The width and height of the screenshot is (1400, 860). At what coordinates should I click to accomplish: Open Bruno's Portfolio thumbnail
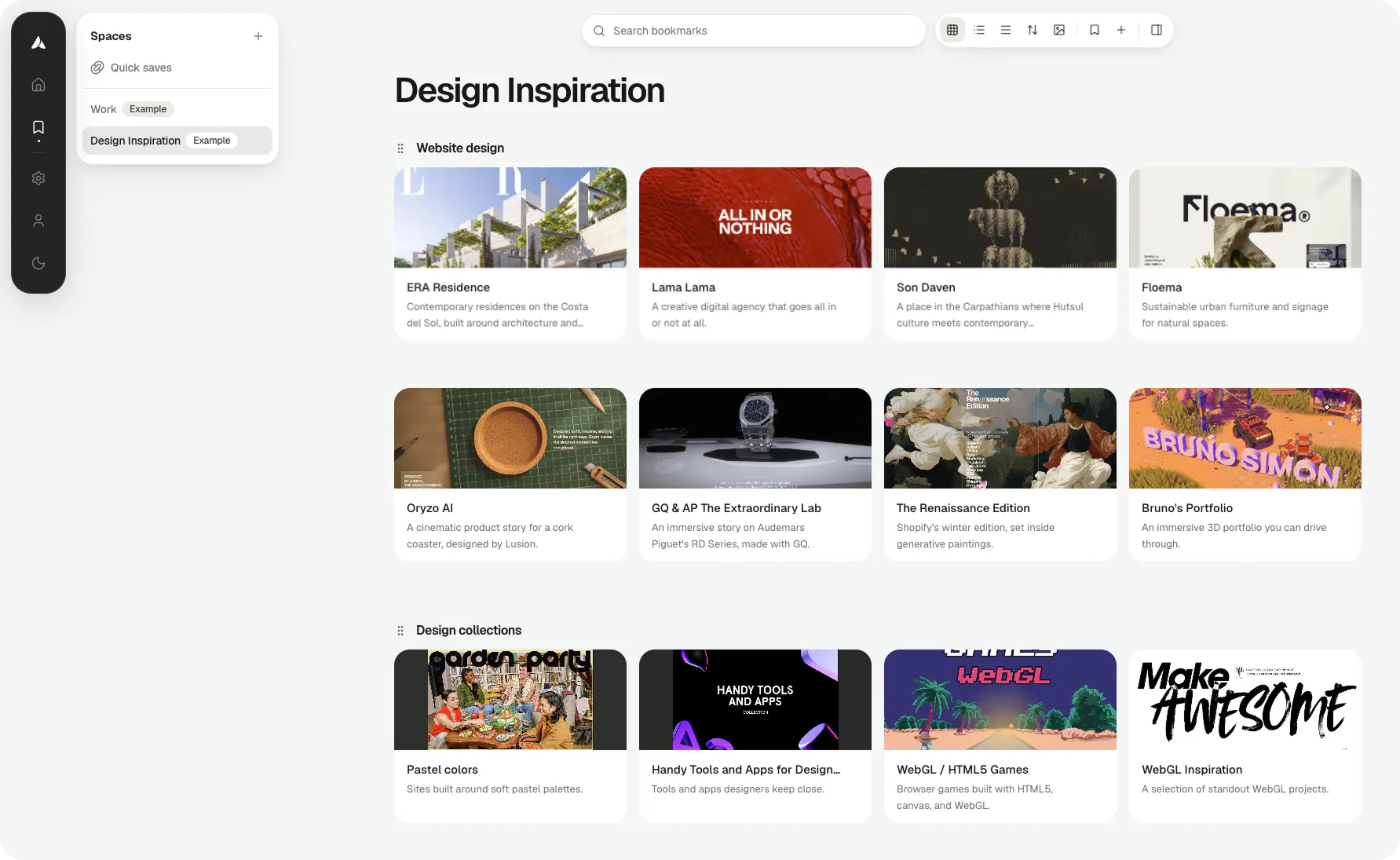pos(1245,438)
